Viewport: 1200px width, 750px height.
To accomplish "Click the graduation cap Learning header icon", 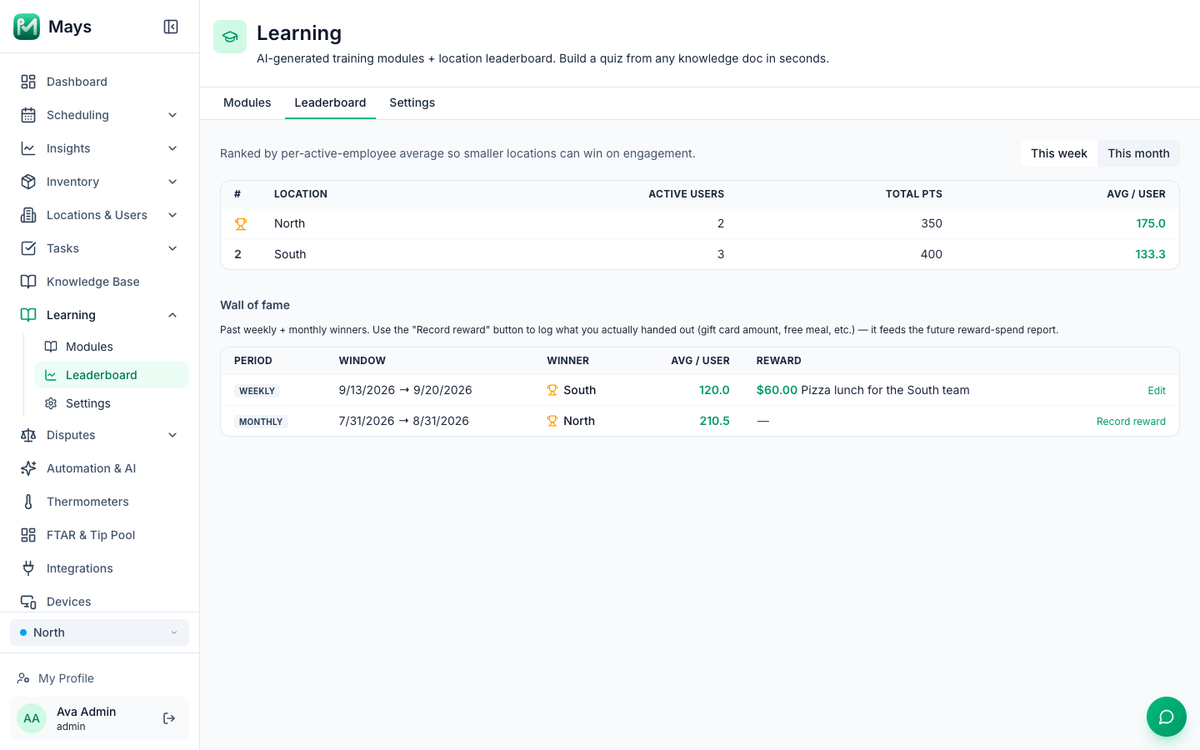I will point(230,37).
